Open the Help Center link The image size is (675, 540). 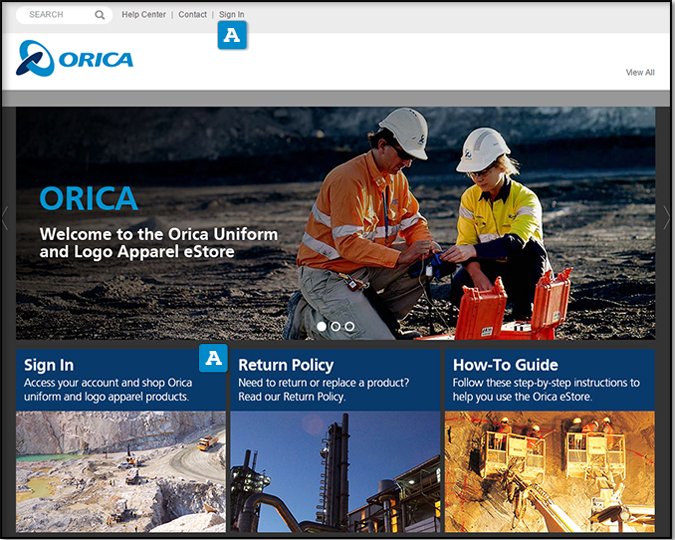(144, 15)
